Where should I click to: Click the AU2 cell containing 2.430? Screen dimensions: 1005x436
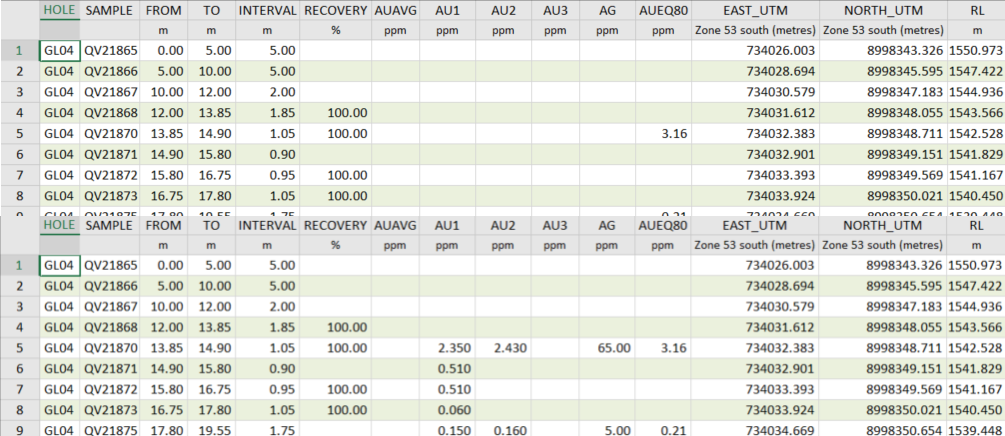(x=503, y=348)
